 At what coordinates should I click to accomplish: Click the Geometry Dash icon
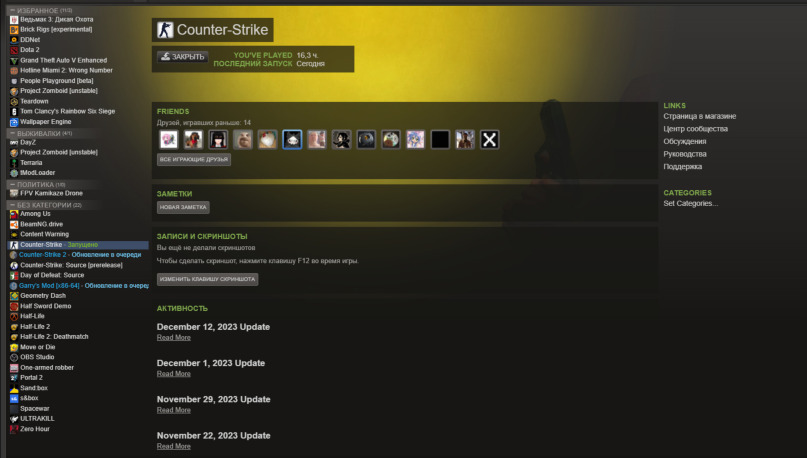(14, 296)
